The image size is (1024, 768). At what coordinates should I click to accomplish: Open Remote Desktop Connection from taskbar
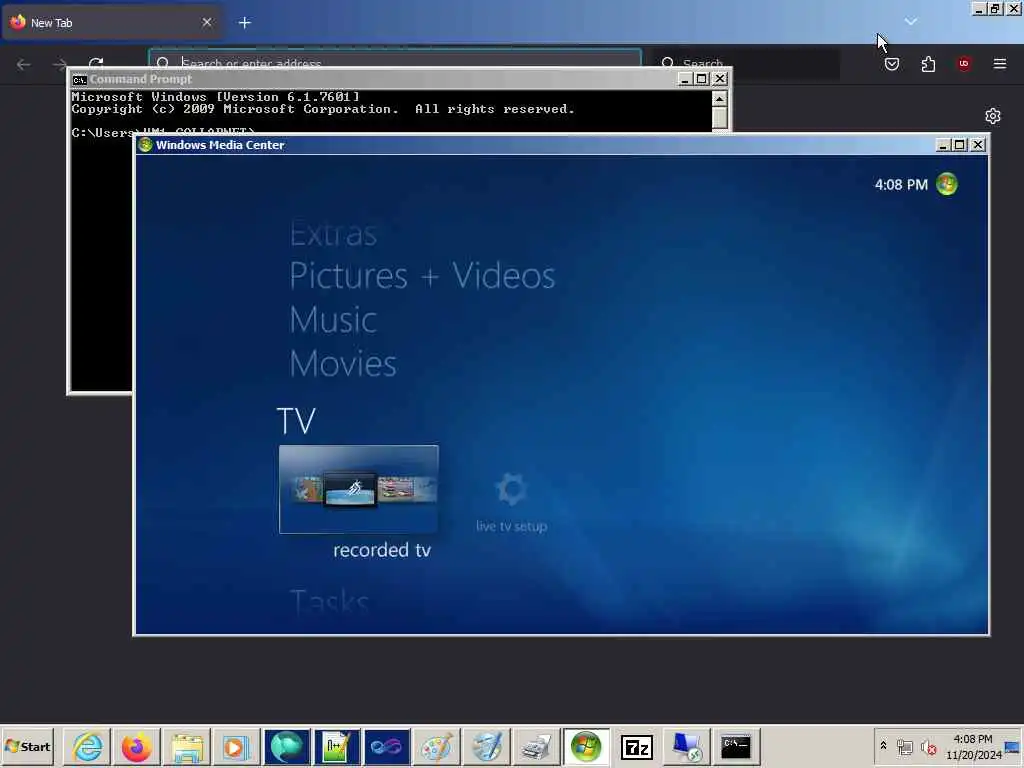(687, 746)
